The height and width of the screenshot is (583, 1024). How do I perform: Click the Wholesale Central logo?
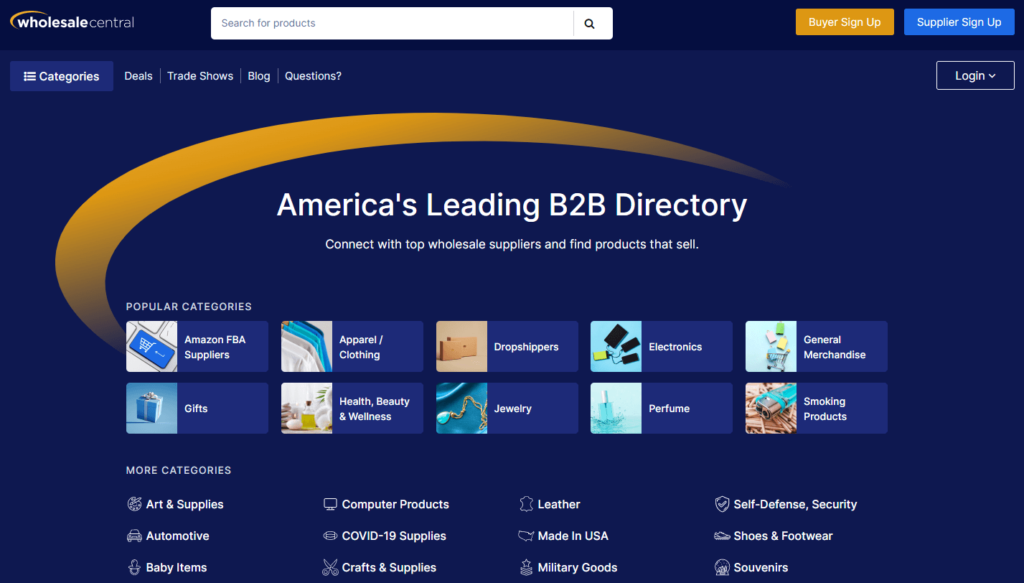coord(72,22)
